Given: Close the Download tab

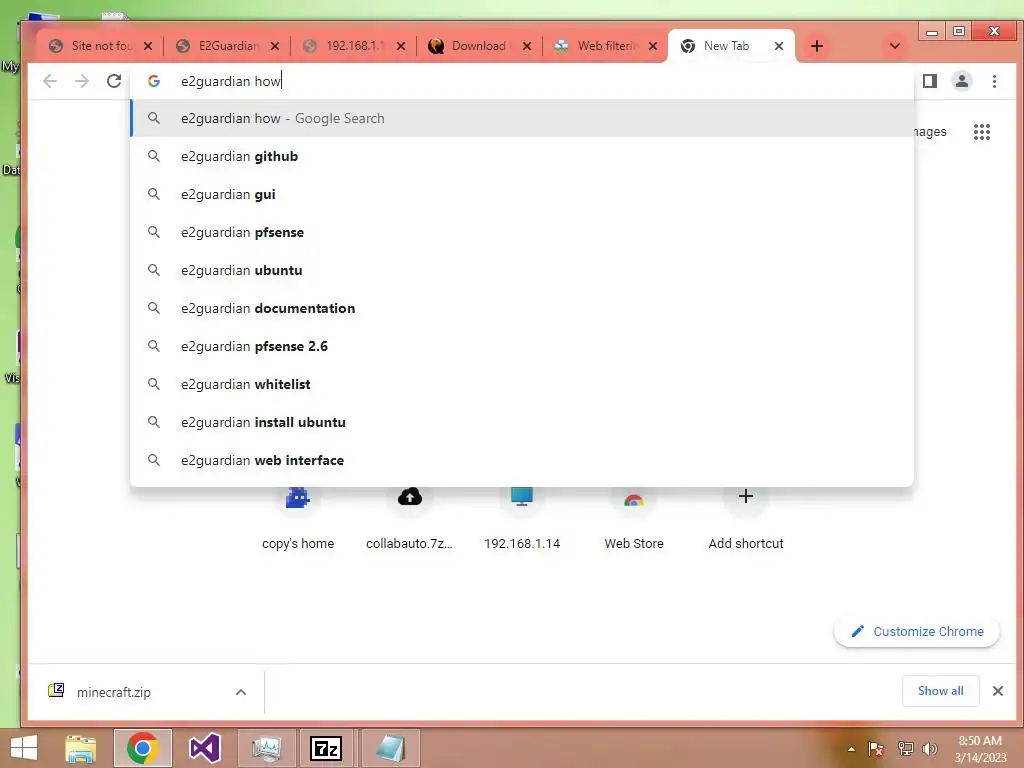Looking at the screenshot, I should 526,46.
